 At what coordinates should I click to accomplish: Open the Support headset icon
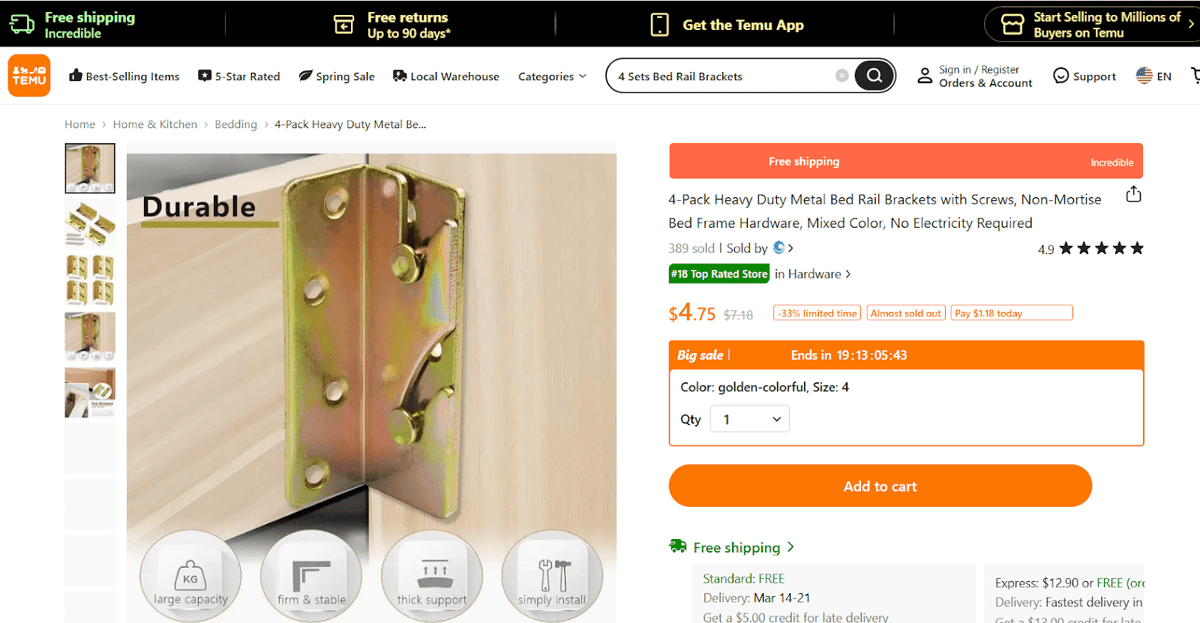(1061, 76)
